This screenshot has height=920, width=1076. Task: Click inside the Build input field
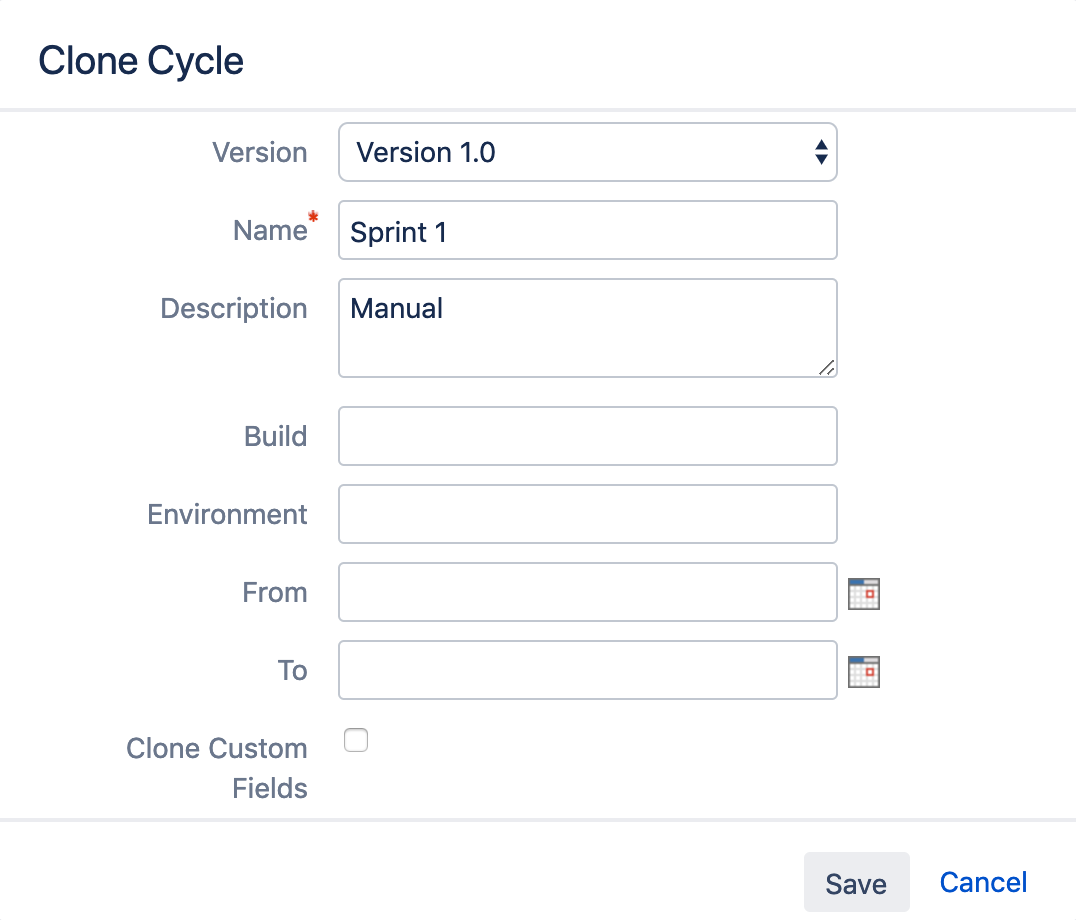[x=588, y=436]
